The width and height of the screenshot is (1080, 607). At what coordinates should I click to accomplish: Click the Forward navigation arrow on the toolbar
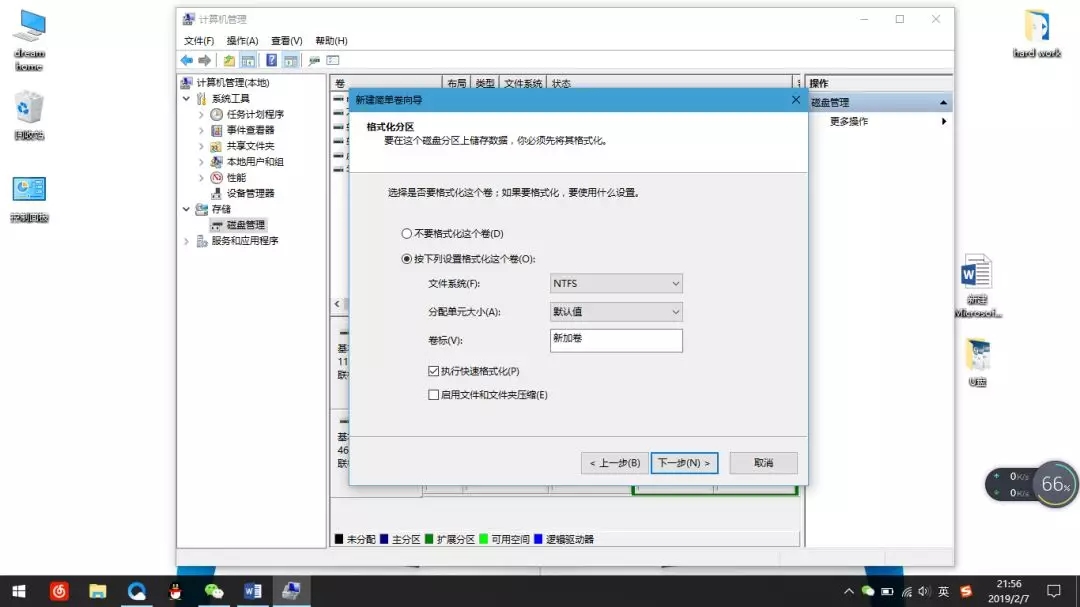[x=204, y=60]
